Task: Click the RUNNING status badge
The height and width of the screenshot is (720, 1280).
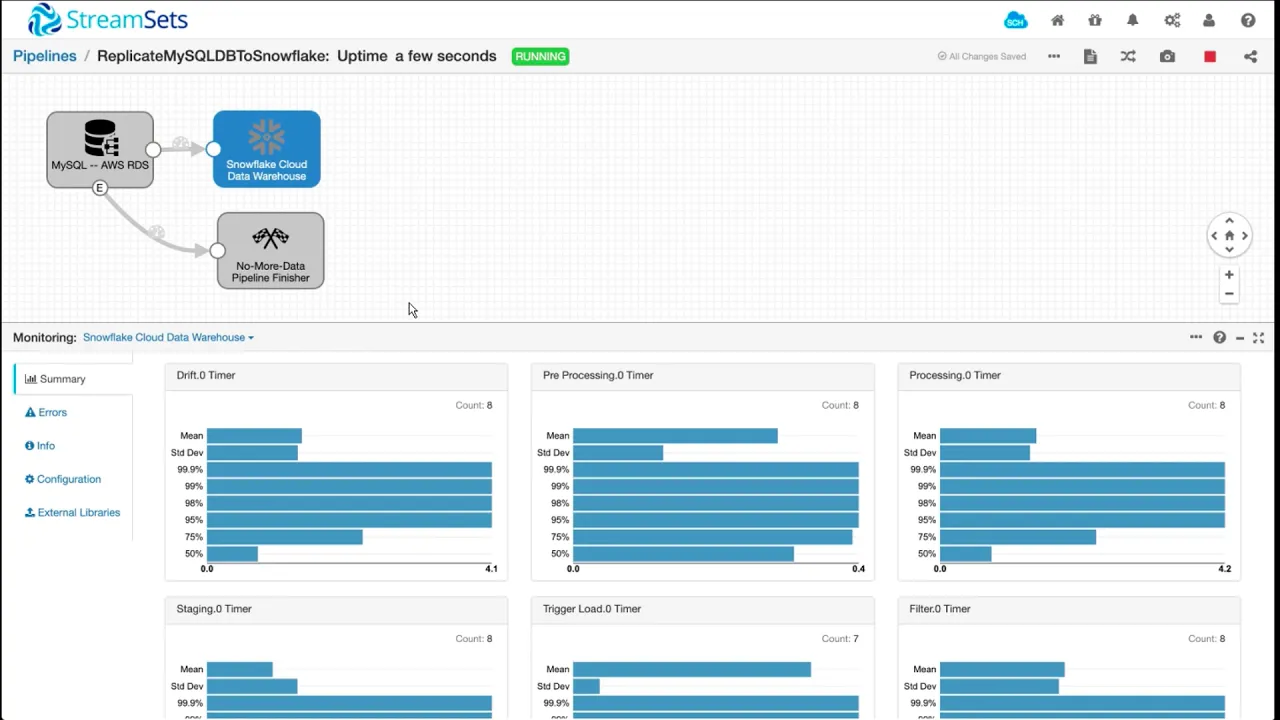Action: [x=540, y=57]
